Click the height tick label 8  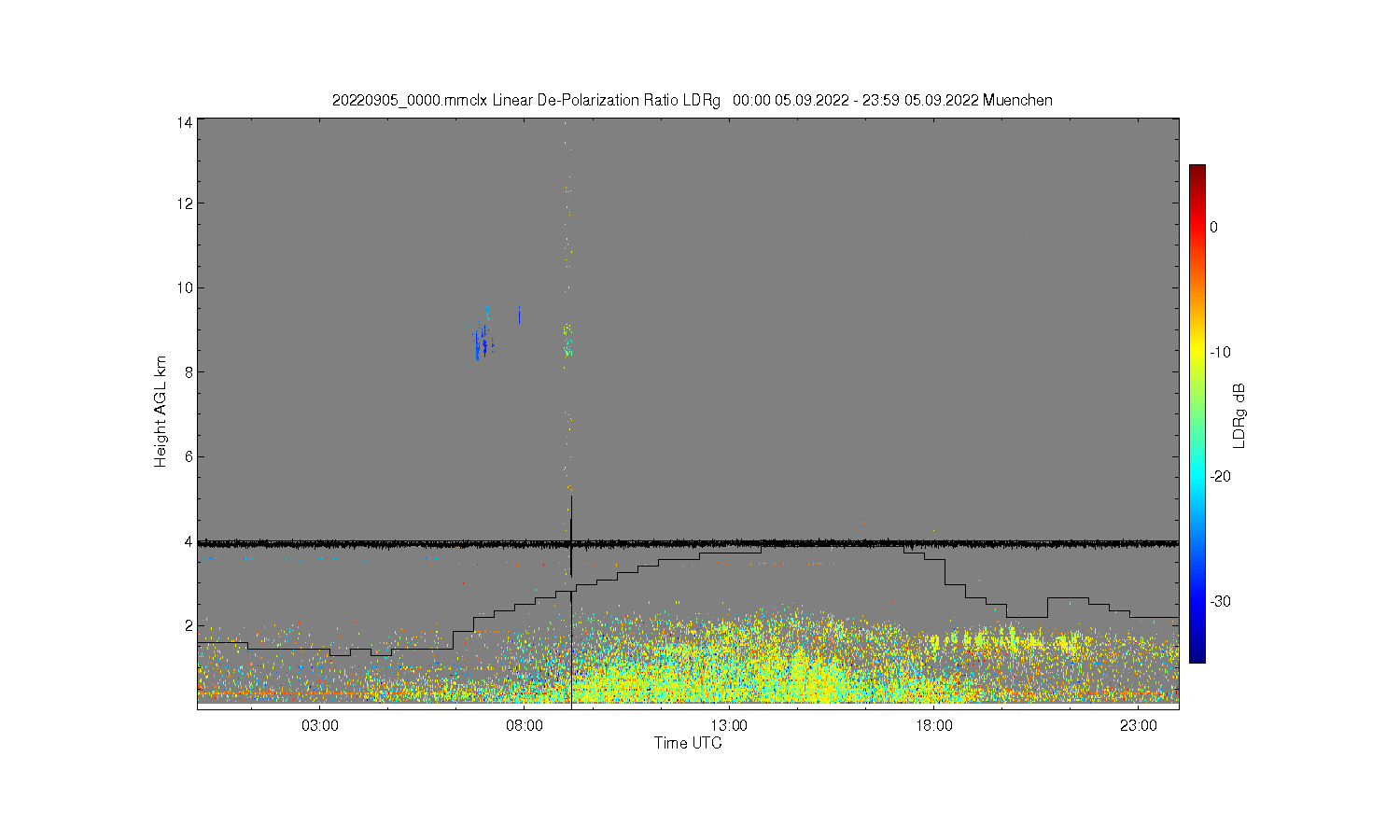(x=189, y=371)
